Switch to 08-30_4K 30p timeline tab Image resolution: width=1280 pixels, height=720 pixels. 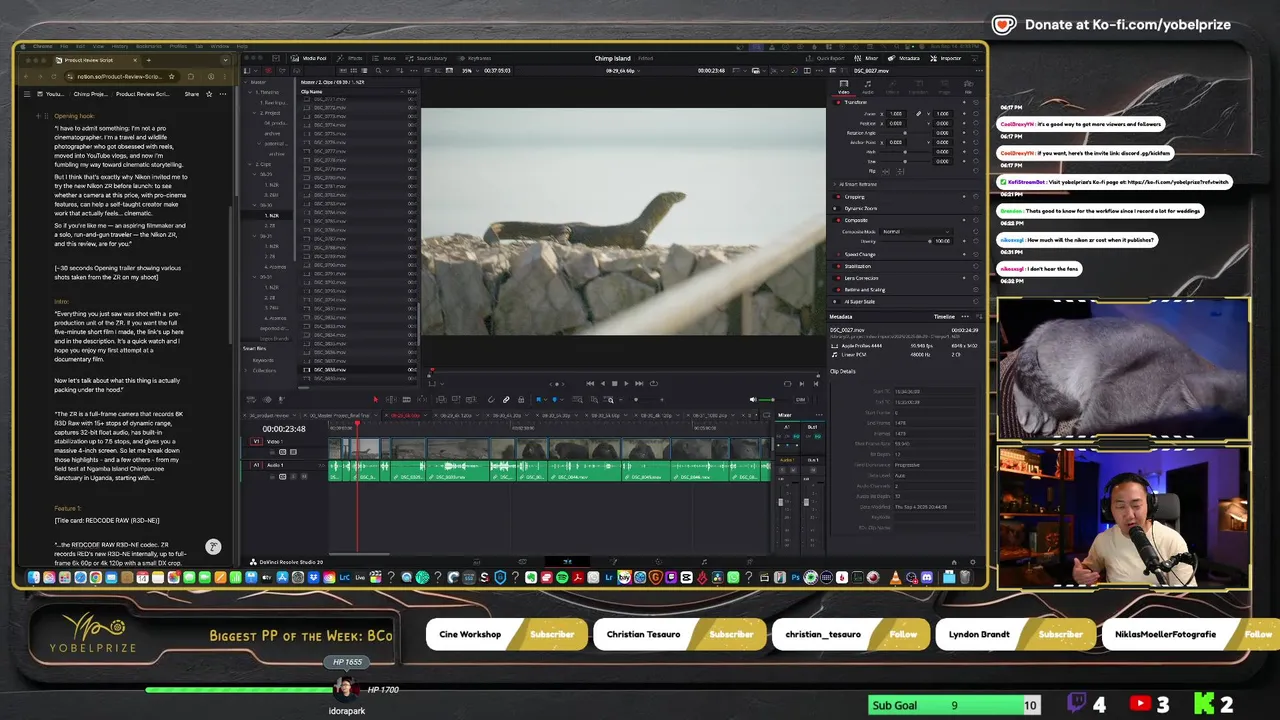pyautogui.click(x=507, y=415)
